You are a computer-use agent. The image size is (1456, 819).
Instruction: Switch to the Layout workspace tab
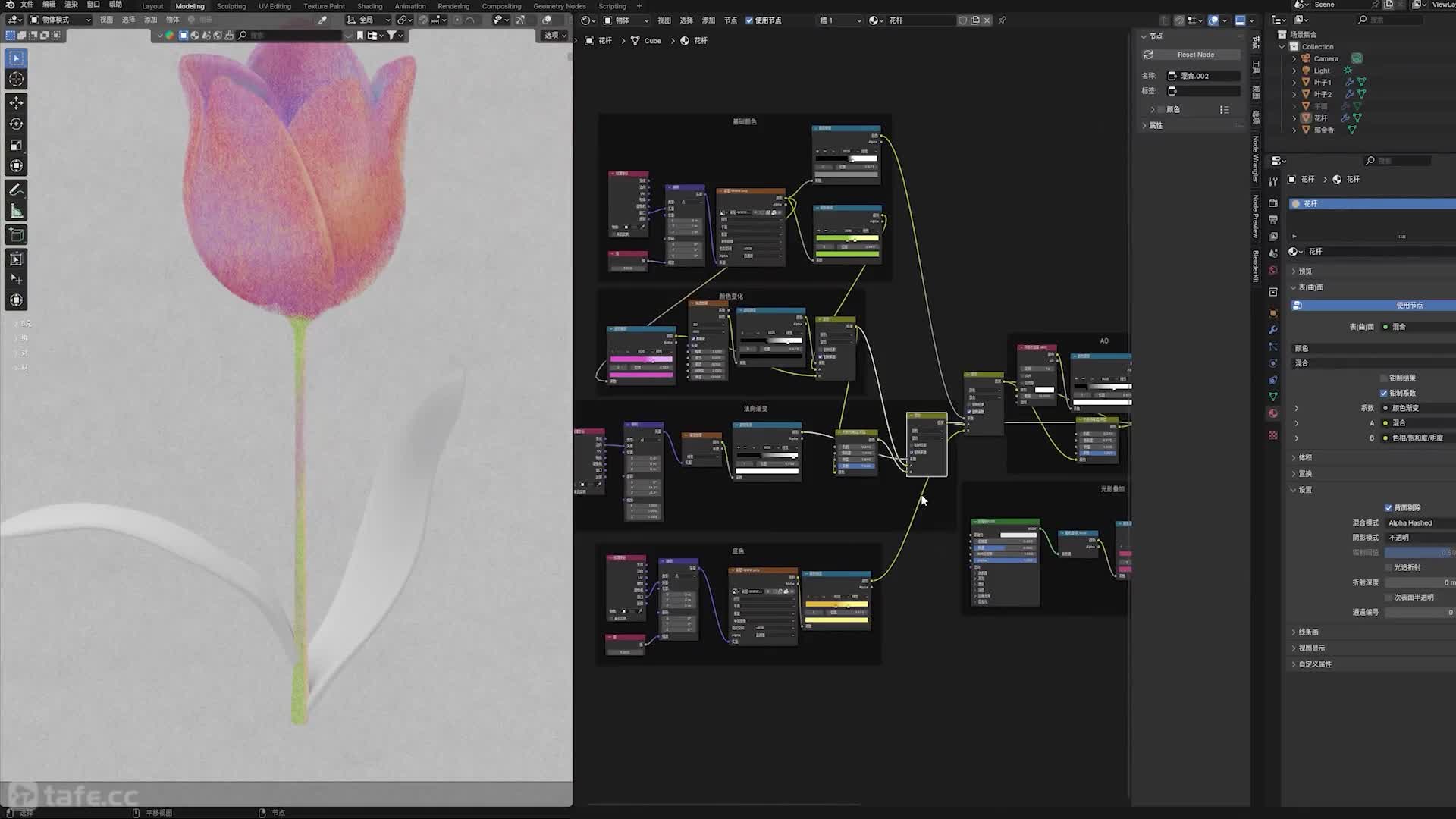152,6
